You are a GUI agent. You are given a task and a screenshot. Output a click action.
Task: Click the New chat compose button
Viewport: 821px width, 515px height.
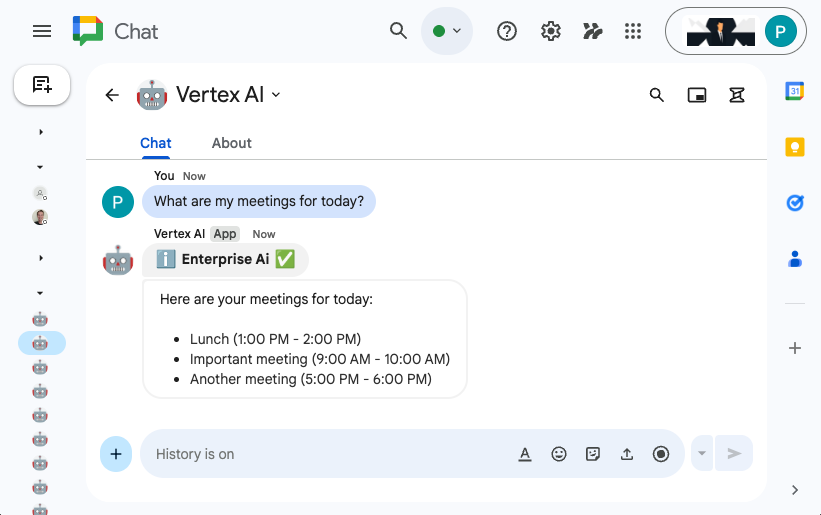(42, 85)
